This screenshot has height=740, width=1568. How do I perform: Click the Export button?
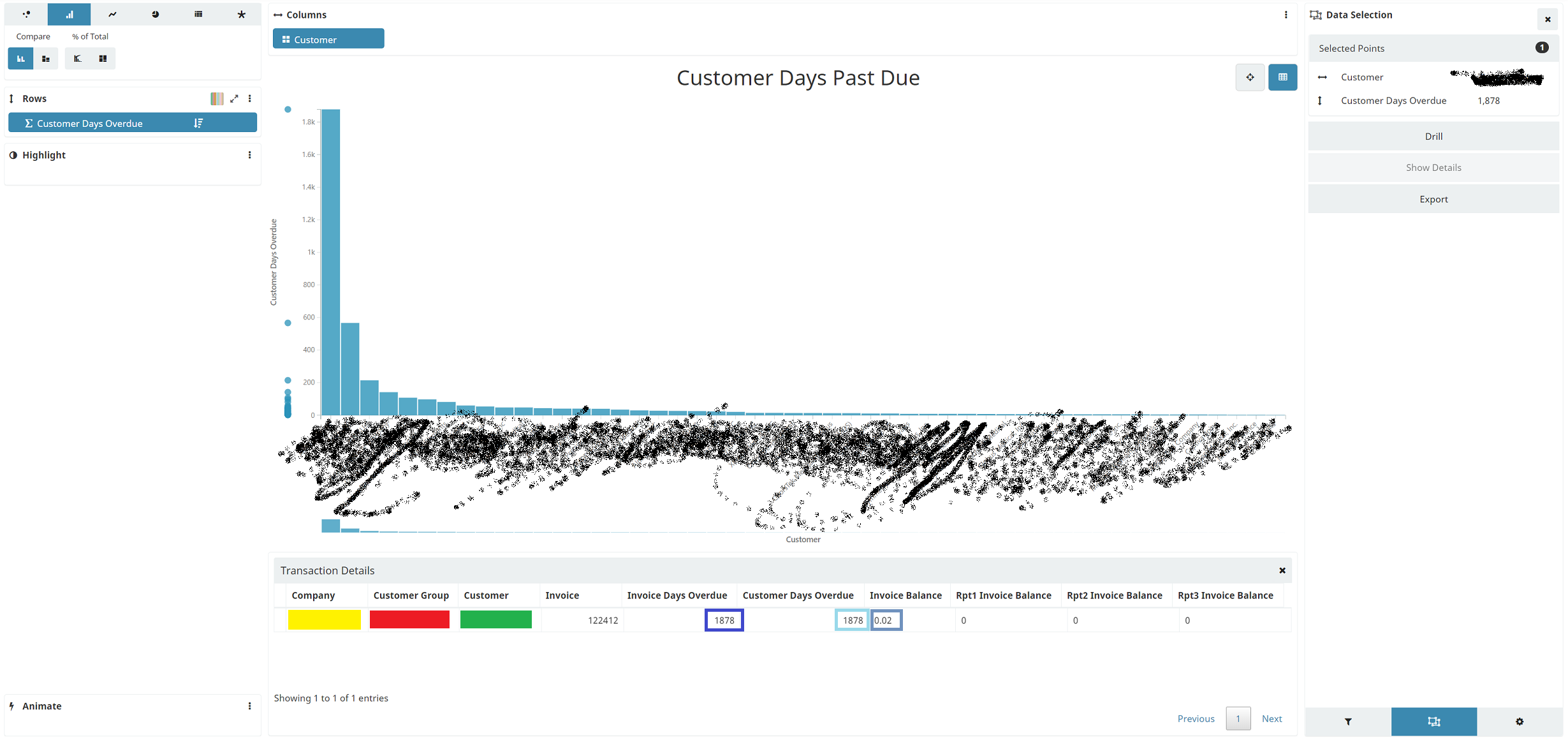click(1433, 199)
